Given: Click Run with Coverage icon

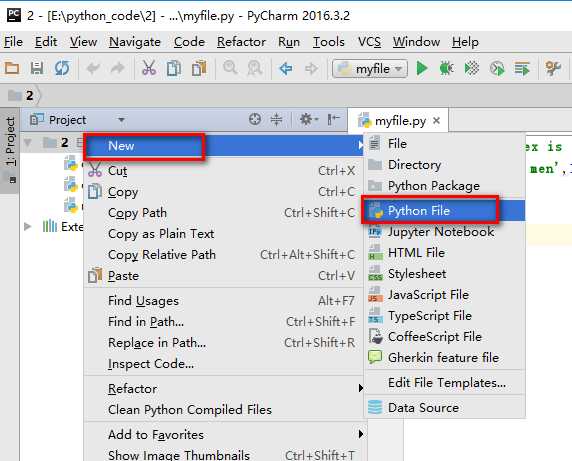Looking at the screenshot, I should [472, 68].
